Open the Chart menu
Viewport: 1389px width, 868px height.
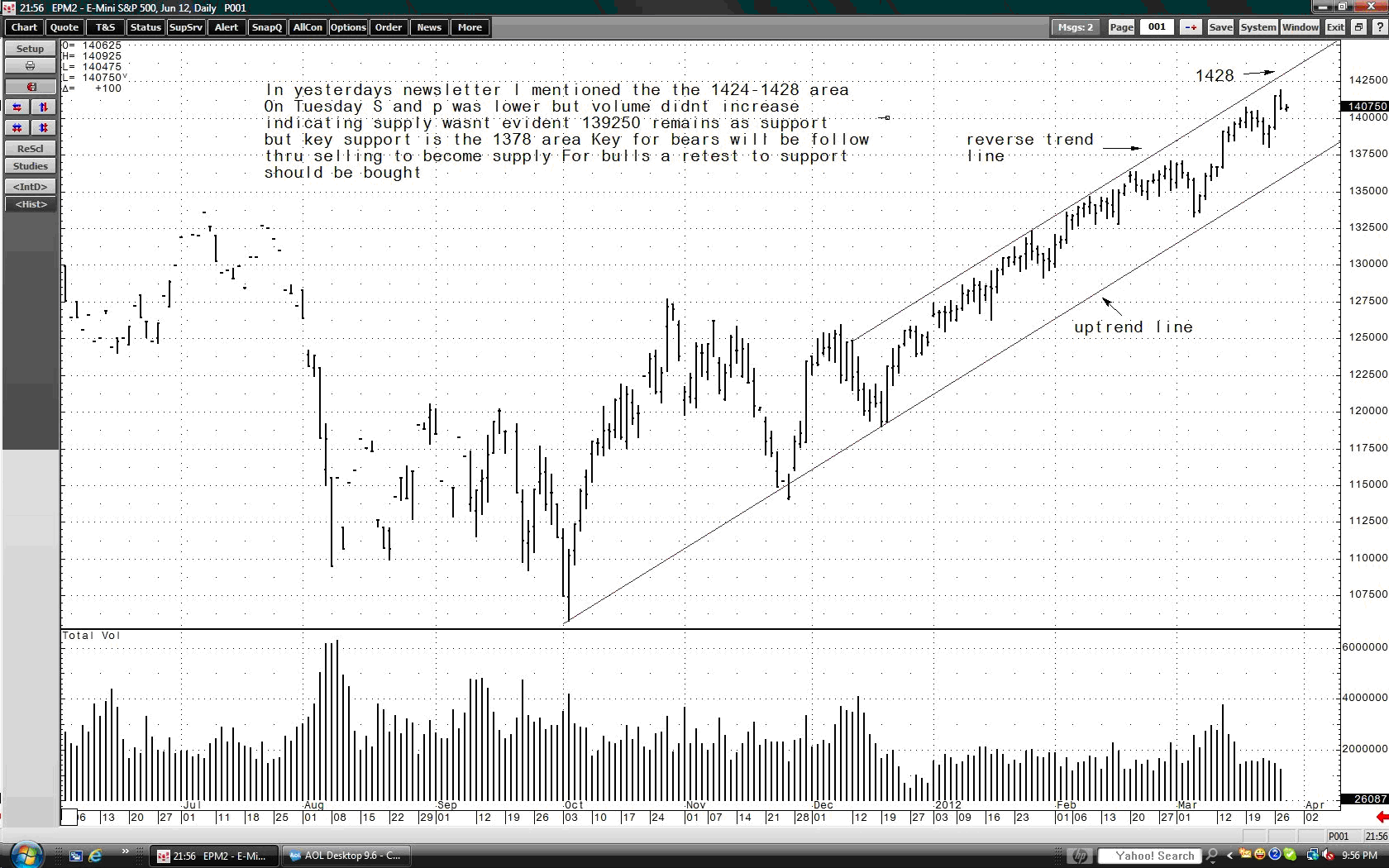(24, 27)
